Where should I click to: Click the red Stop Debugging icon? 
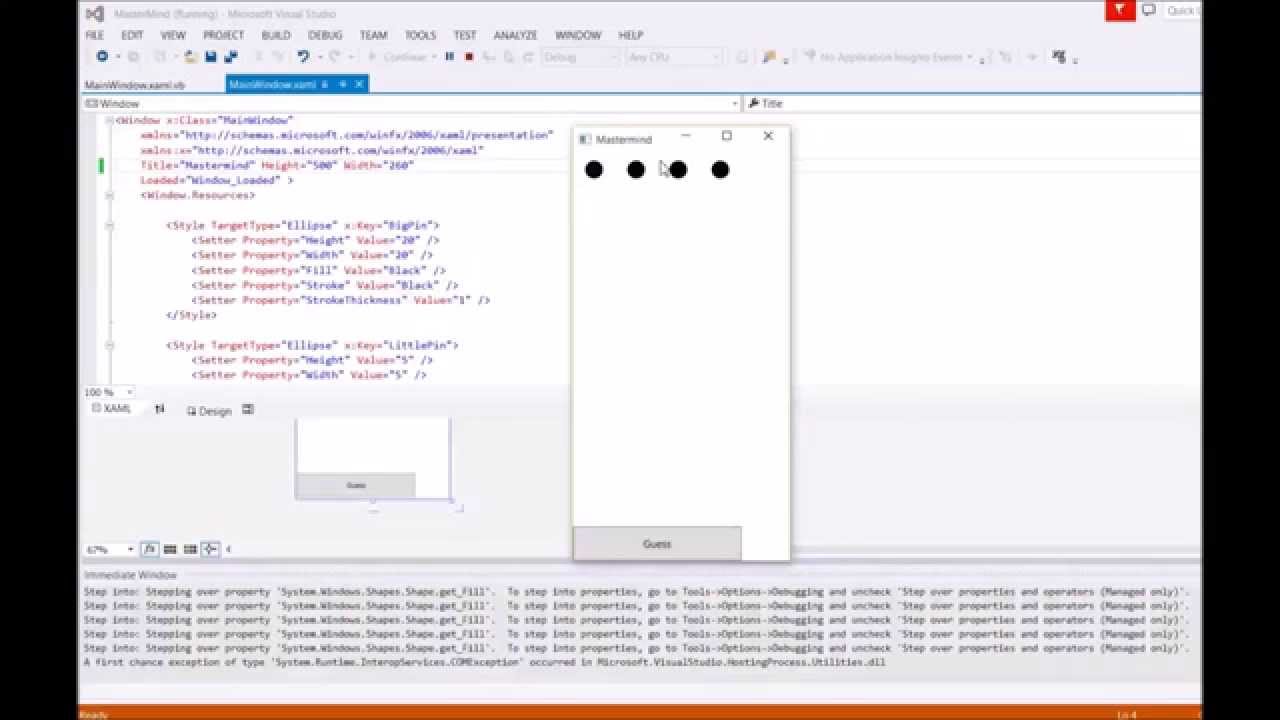[468, 57]
